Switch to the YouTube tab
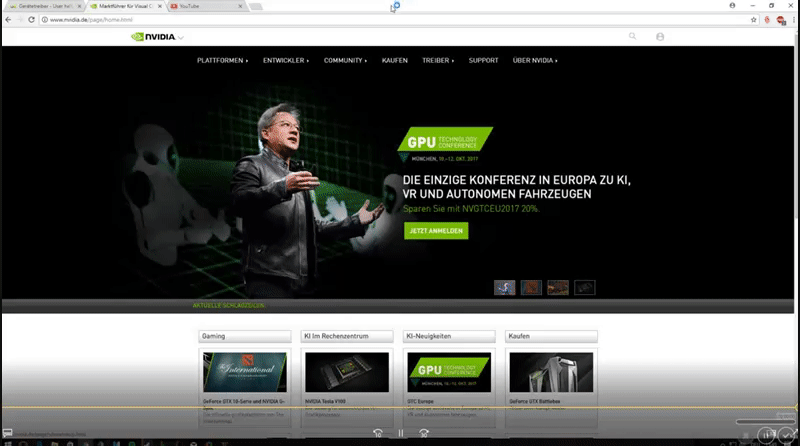 206,6
